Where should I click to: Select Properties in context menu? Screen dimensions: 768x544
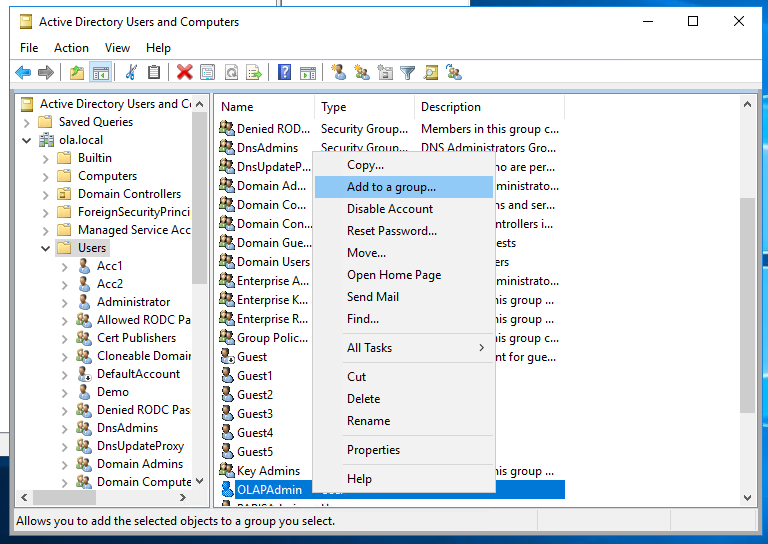[403, 449]
